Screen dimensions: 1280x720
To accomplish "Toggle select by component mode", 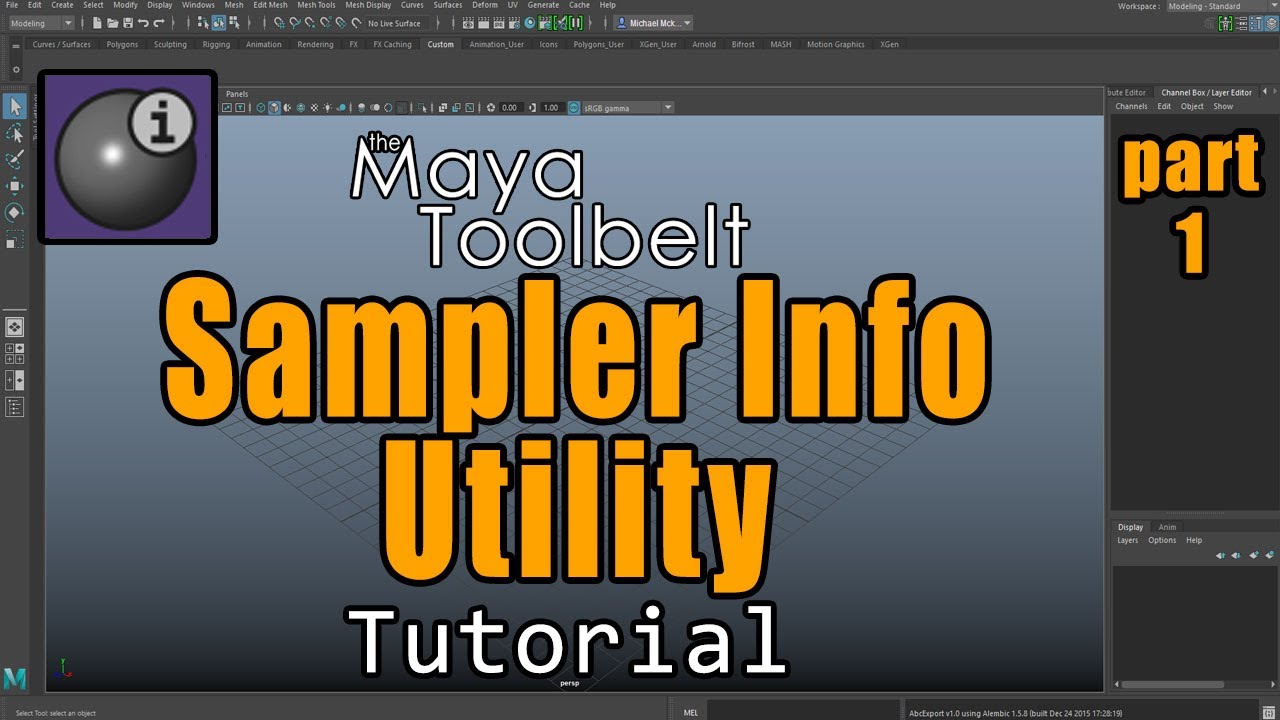I will coord(234,23).
